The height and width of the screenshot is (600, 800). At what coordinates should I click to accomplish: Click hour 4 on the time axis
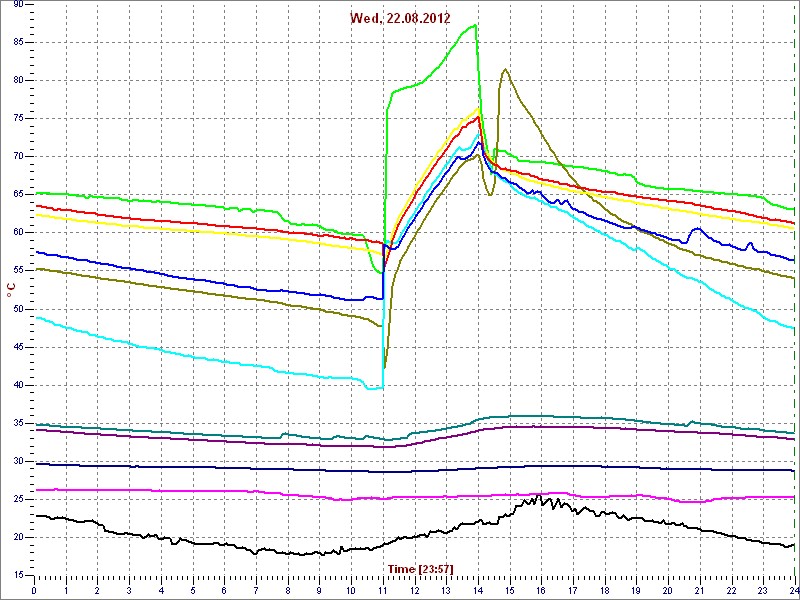pos(161,590)
